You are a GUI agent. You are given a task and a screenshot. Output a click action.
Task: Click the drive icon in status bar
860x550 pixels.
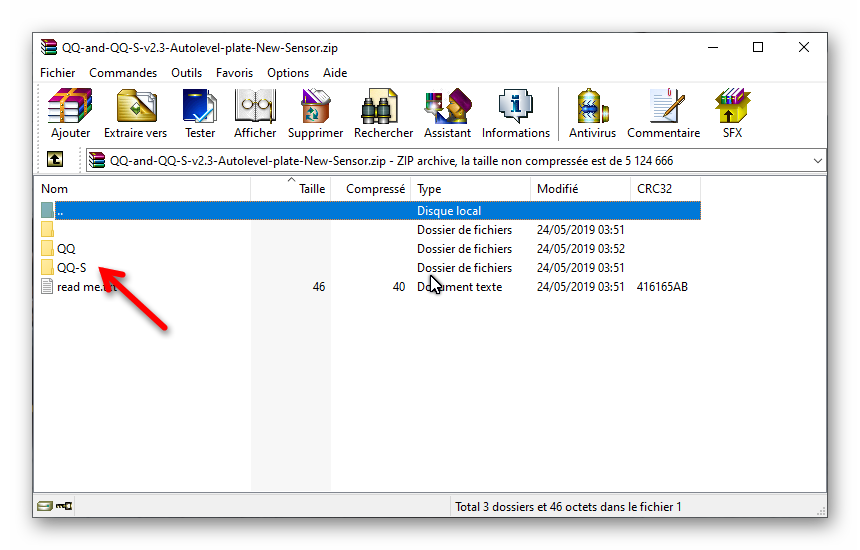(46, 507)
